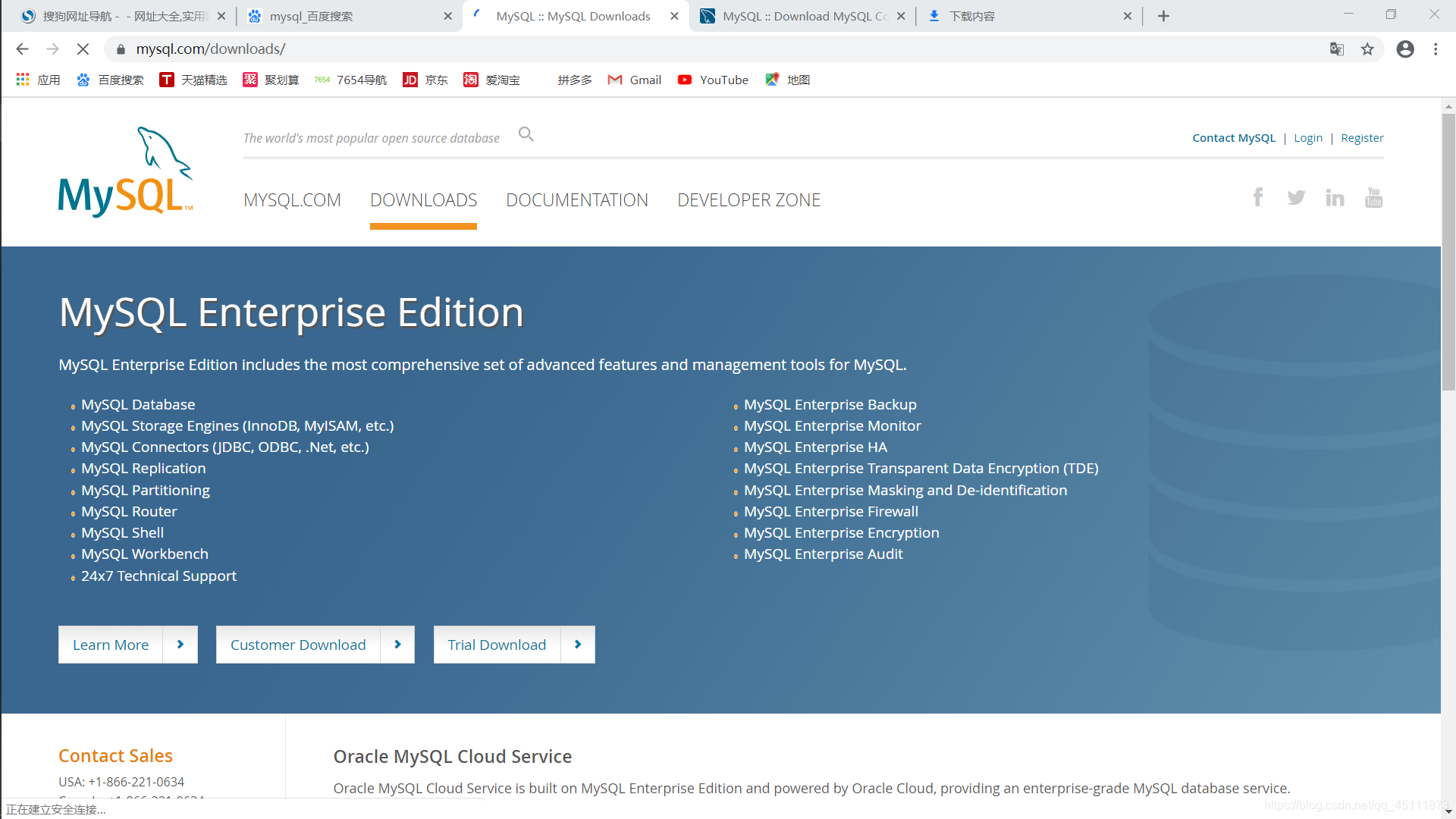The image size is (1456, 819).
Task: Open the 聚划算 bookmark
Action: 271,80
